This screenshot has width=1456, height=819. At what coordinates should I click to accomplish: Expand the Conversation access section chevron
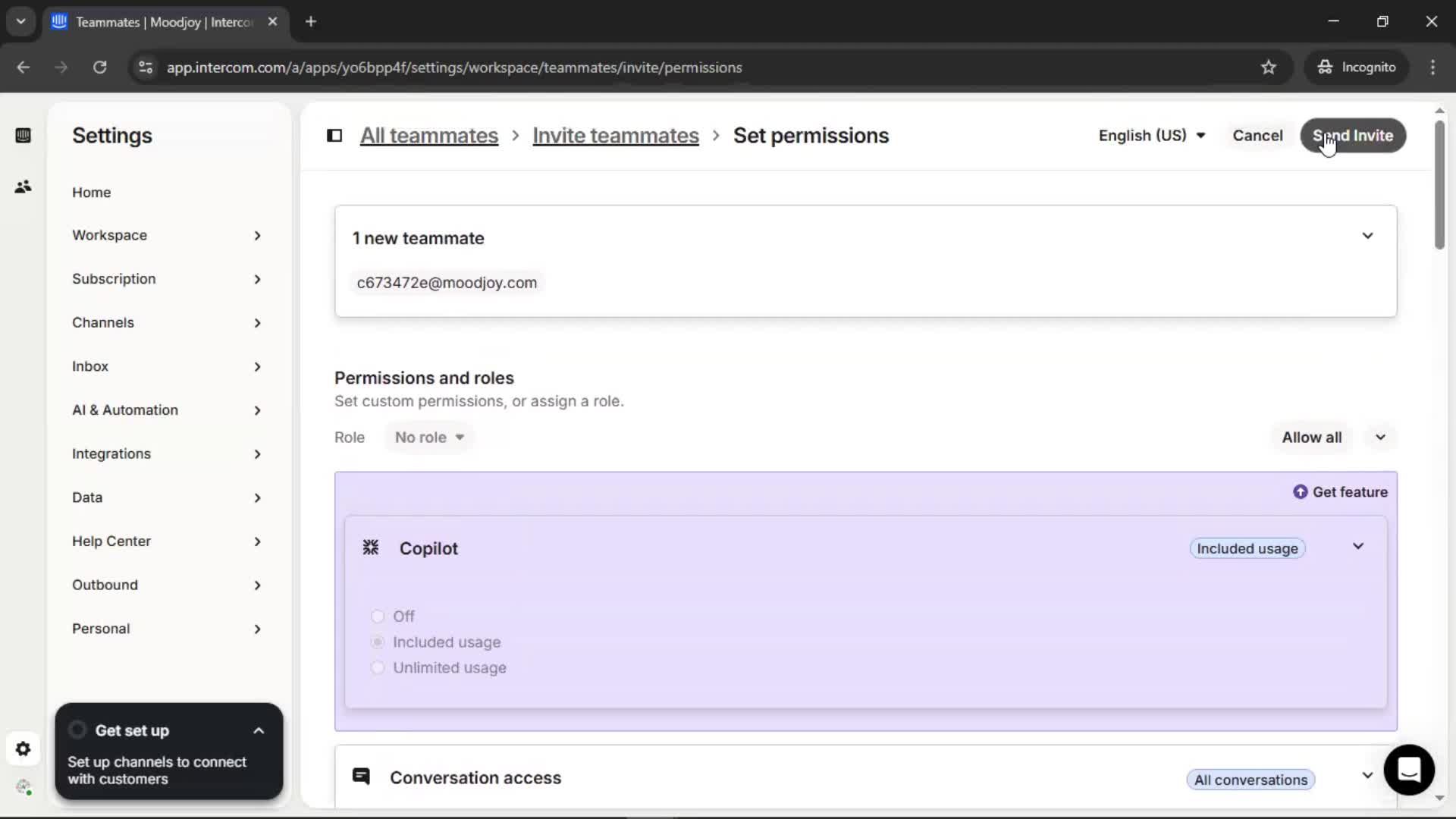(1367, 776)
